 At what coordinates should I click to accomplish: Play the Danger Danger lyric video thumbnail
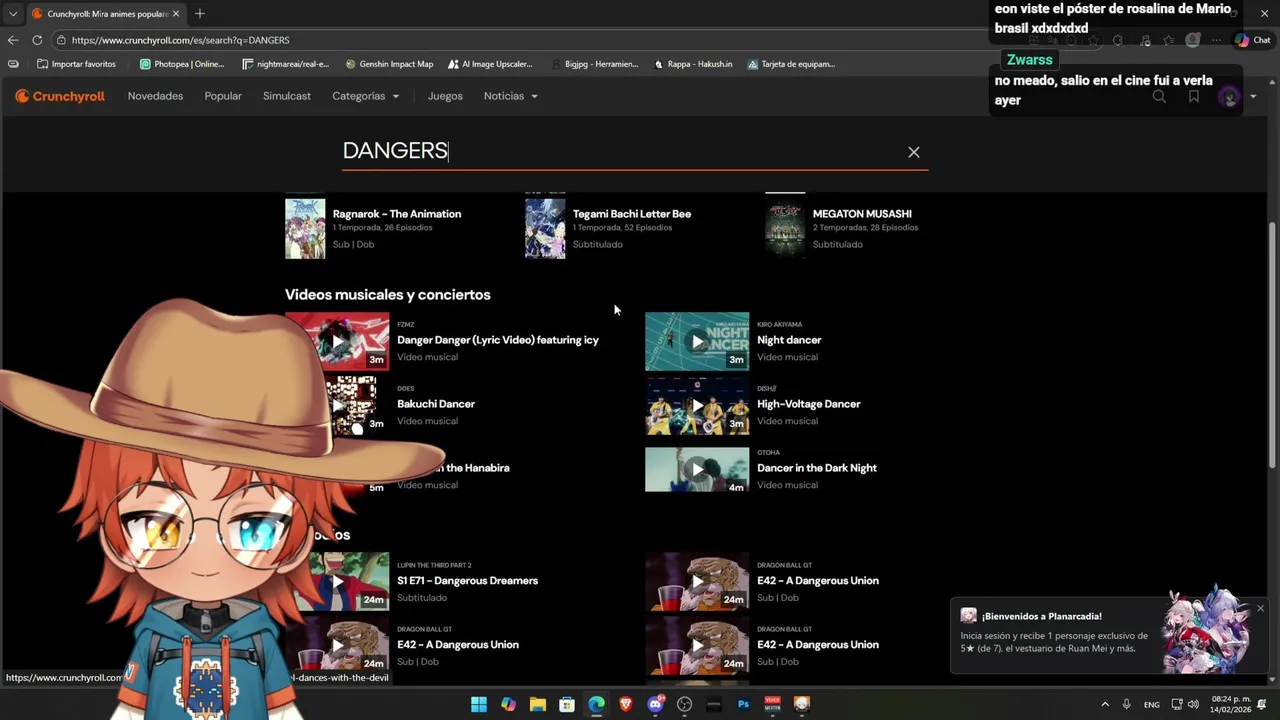click(337, 341)
